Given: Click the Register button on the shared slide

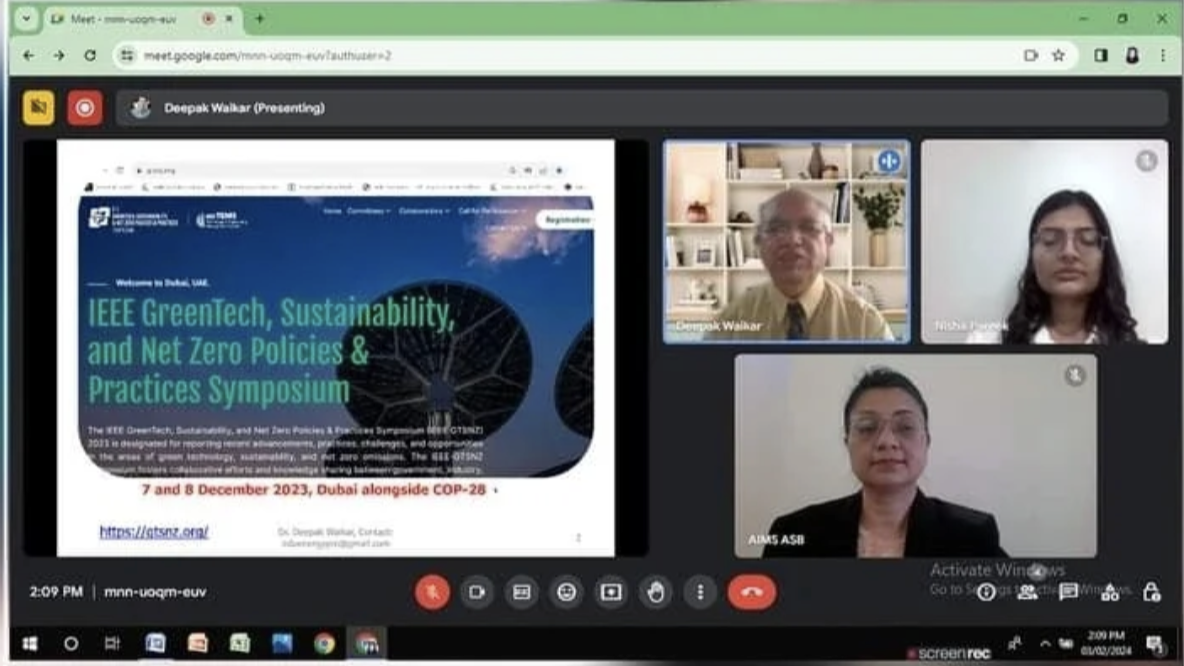Looking at the screenshot, I should point(566,220).
